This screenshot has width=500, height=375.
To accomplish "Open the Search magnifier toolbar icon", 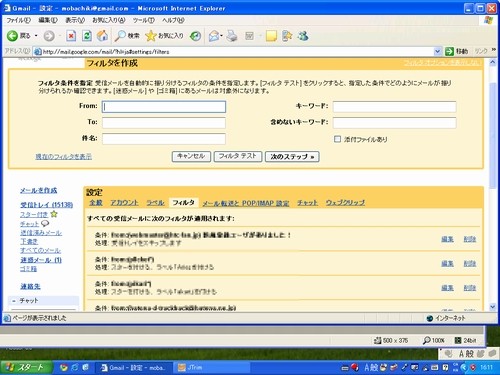I will 120,36.
